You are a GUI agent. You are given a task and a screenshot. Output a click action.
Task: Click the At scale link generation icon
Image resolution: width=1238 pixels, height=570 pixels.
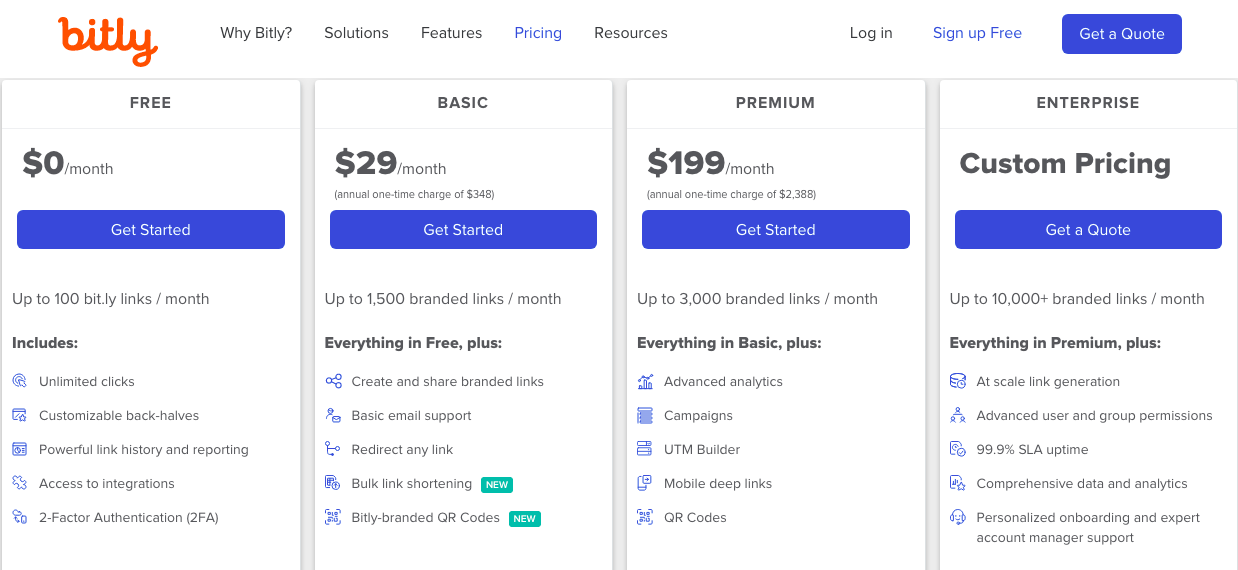point(958,381)
